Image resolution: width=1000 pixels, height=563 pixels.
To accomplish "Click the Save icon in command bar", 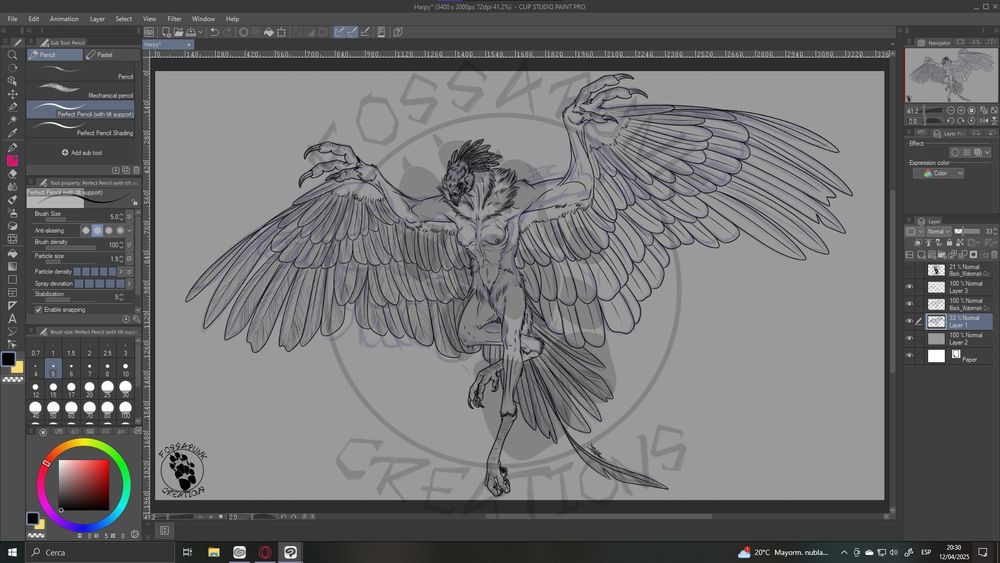I will click(190, 32).
